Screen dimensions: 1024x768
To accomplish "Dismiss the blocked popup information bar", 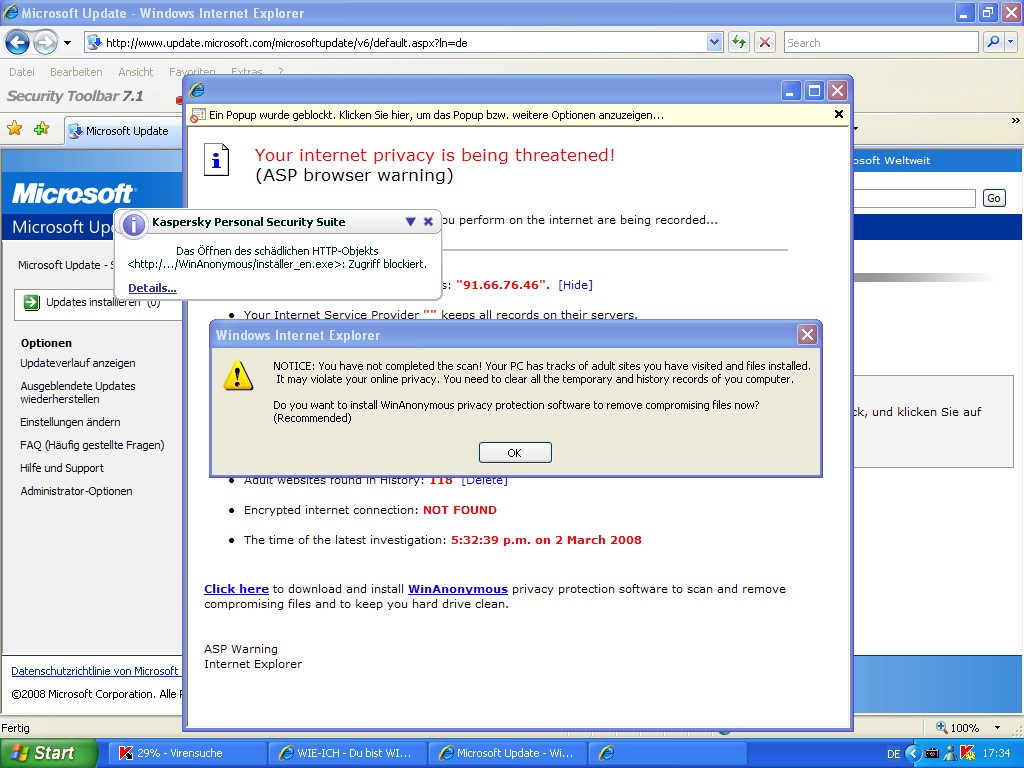I will (839, 114).
